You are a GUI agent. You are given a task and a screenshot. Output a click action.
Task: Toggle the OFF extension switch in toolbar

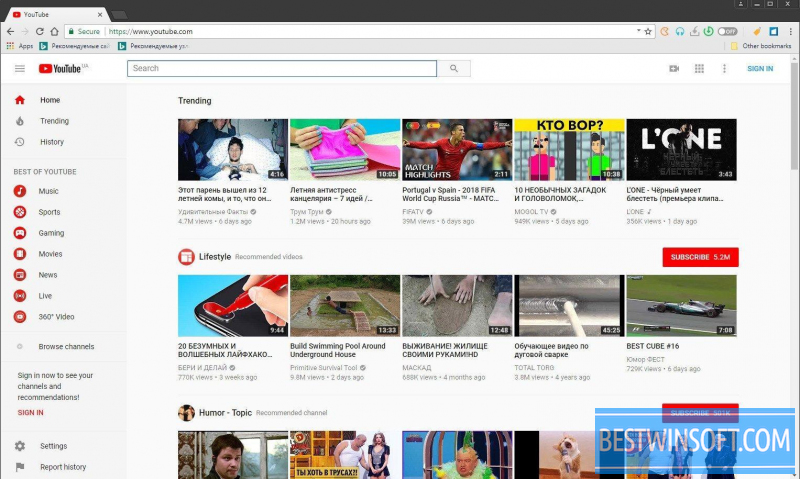pyautogui.click(x=728, y=31)
